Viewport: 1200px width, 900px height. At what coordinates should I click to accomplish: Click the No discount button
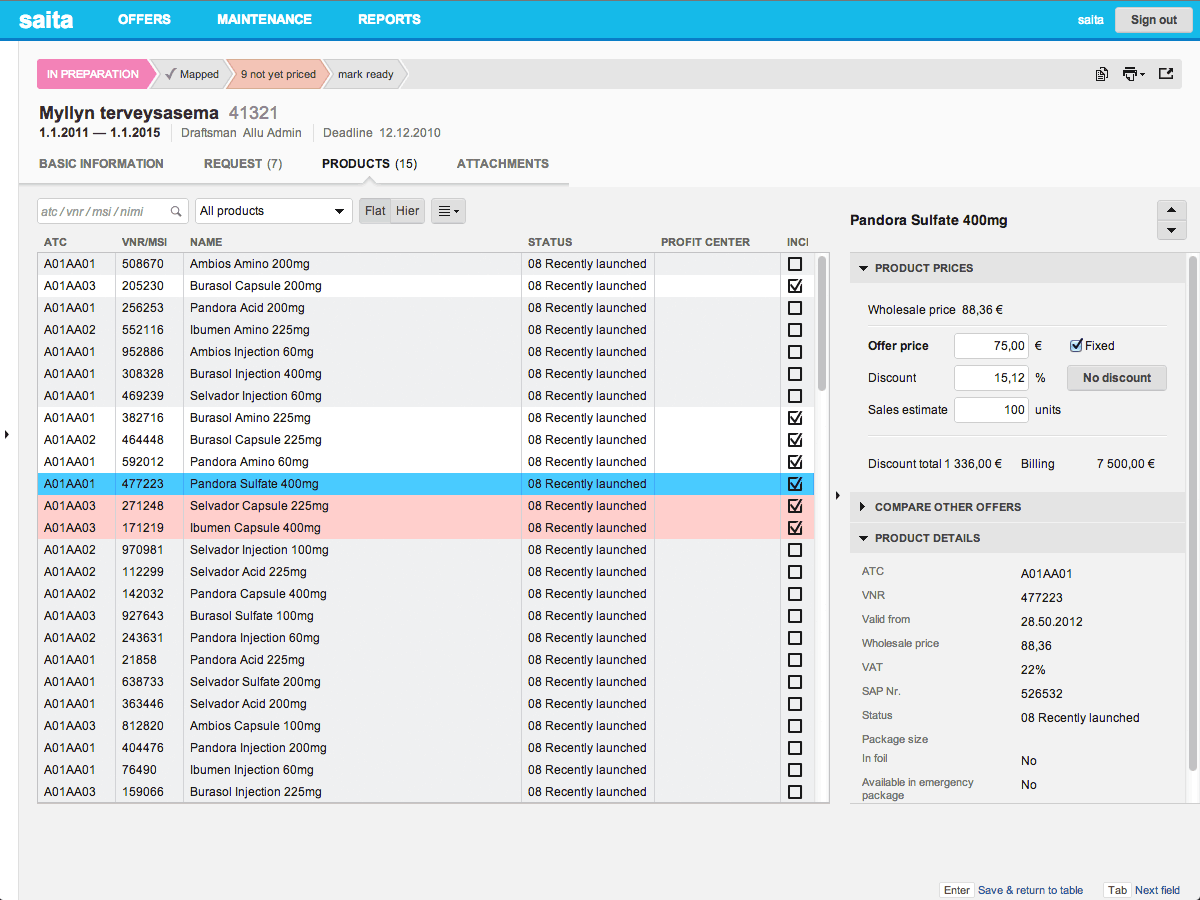click(1116, 378)
